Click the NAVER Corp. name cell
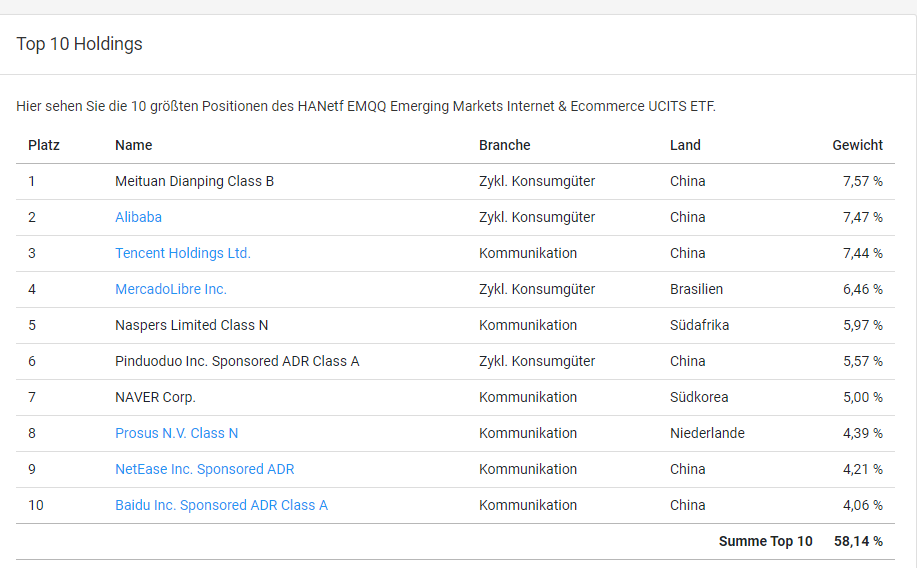The height and width of the screenshot is (568, 917). [x=155, y=397]
